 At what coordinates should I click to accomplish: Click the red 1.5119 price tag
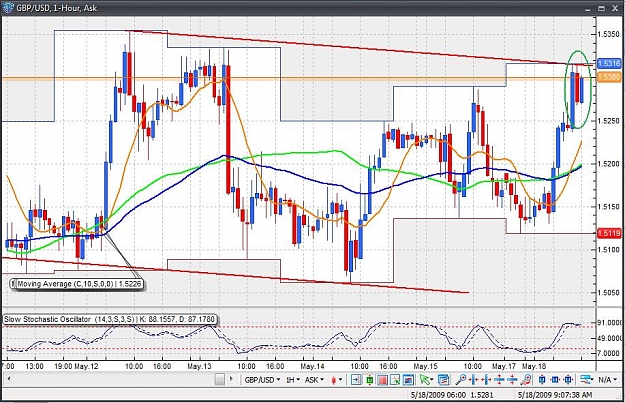[609, 233]
